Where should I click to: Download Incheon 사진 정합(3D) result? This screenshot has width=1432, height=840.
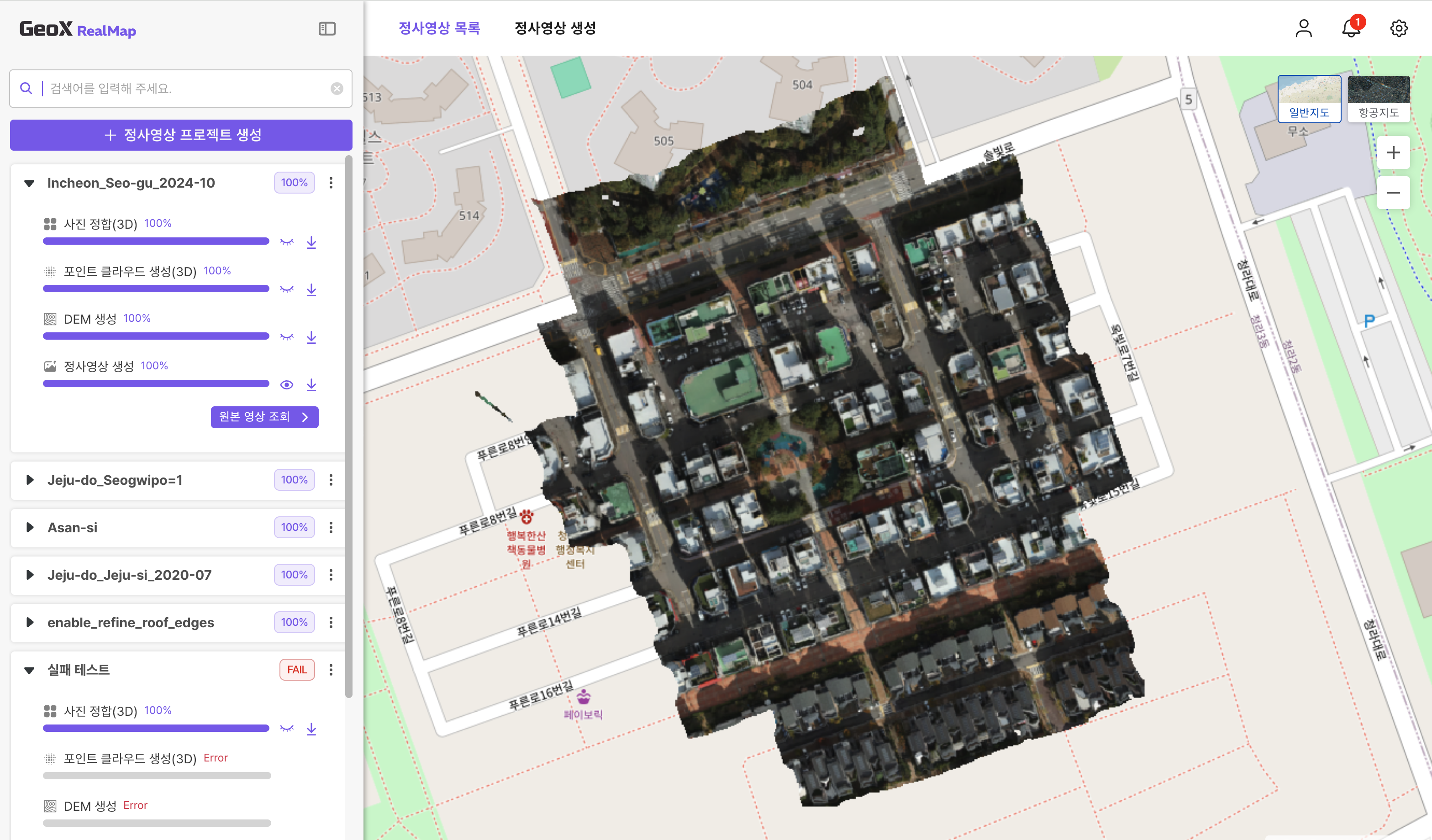(311, 242)
